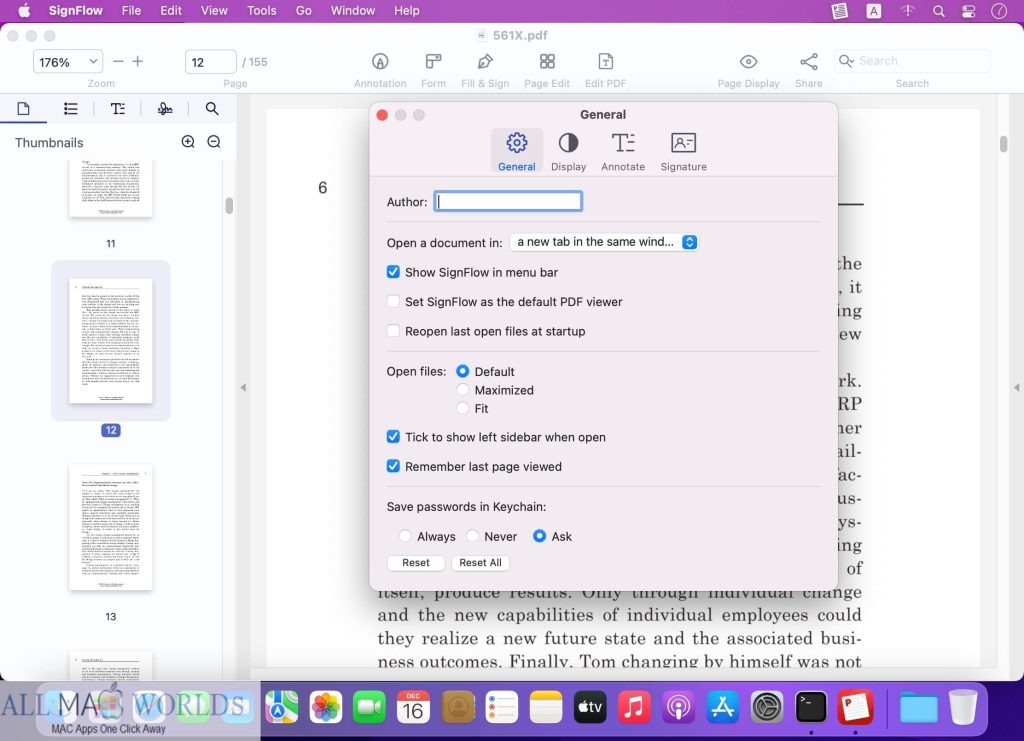Open the File menu
The width and height of the screenshot is (1024, 741).
point(131,10)
